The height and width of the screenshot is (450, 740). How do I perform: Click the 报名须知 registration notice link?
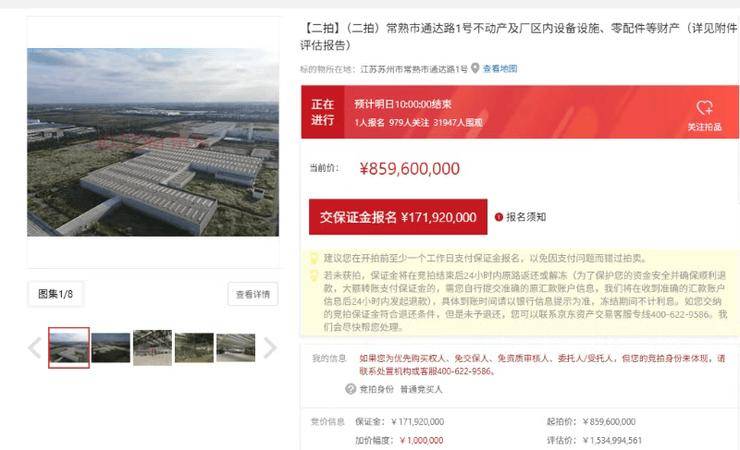tap(526, 217)
